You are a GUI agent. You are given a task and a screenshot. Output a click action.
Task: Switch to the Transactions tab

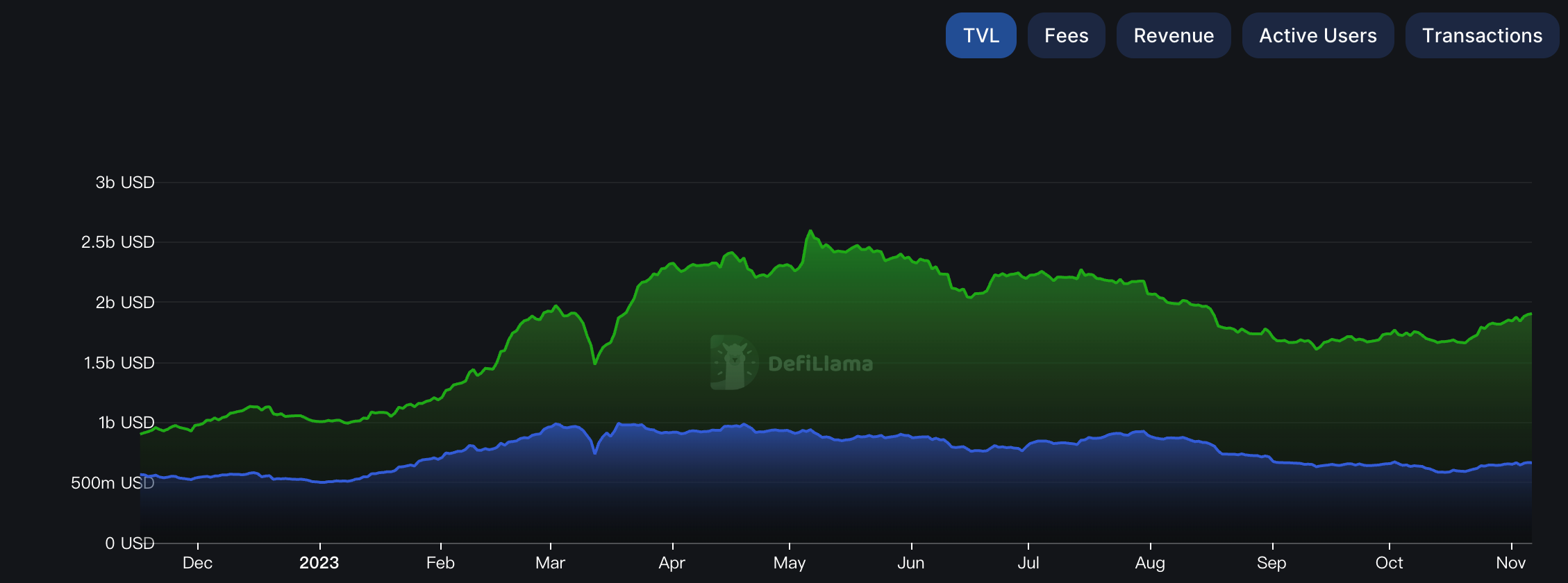tap(1482, 35)
